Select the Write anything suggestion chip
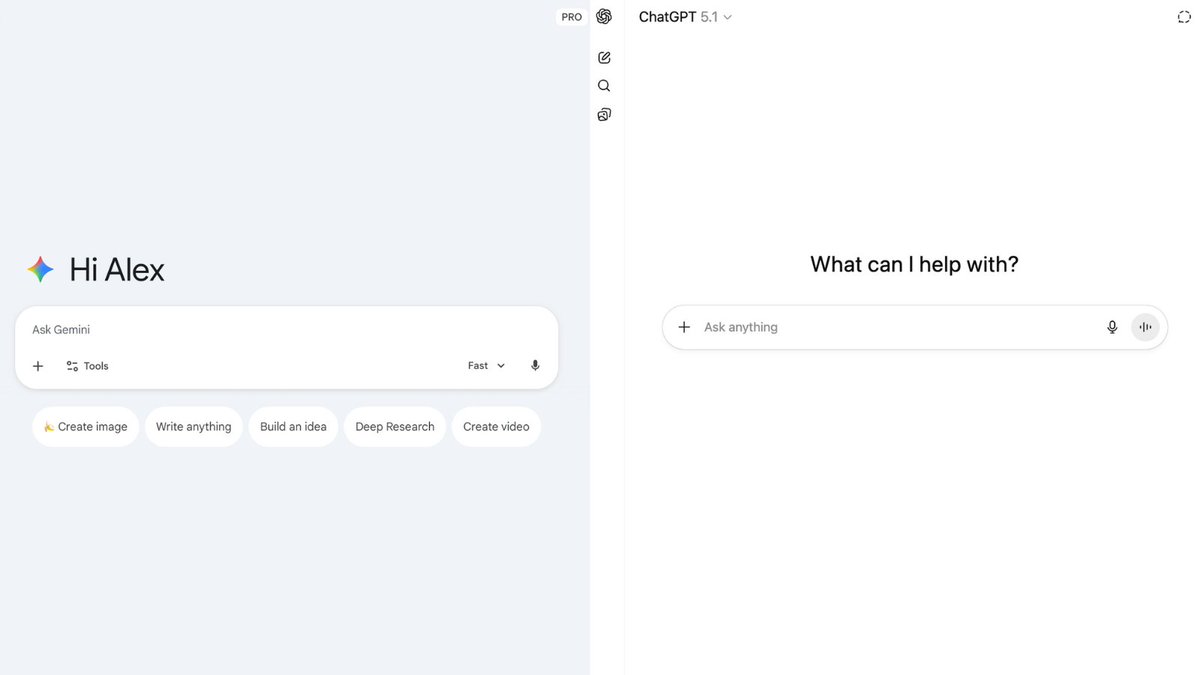 click(194, 427)
